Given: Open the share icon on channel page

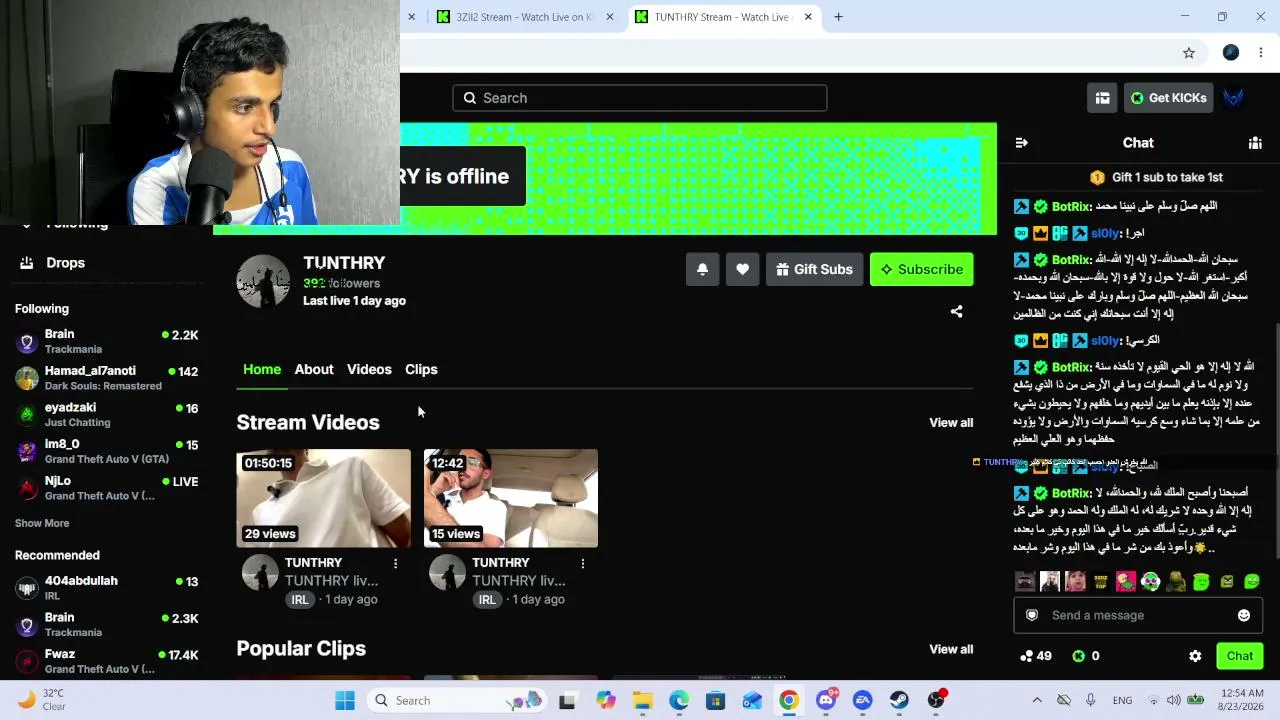Looking at the screenshot, I should (956, 312).
